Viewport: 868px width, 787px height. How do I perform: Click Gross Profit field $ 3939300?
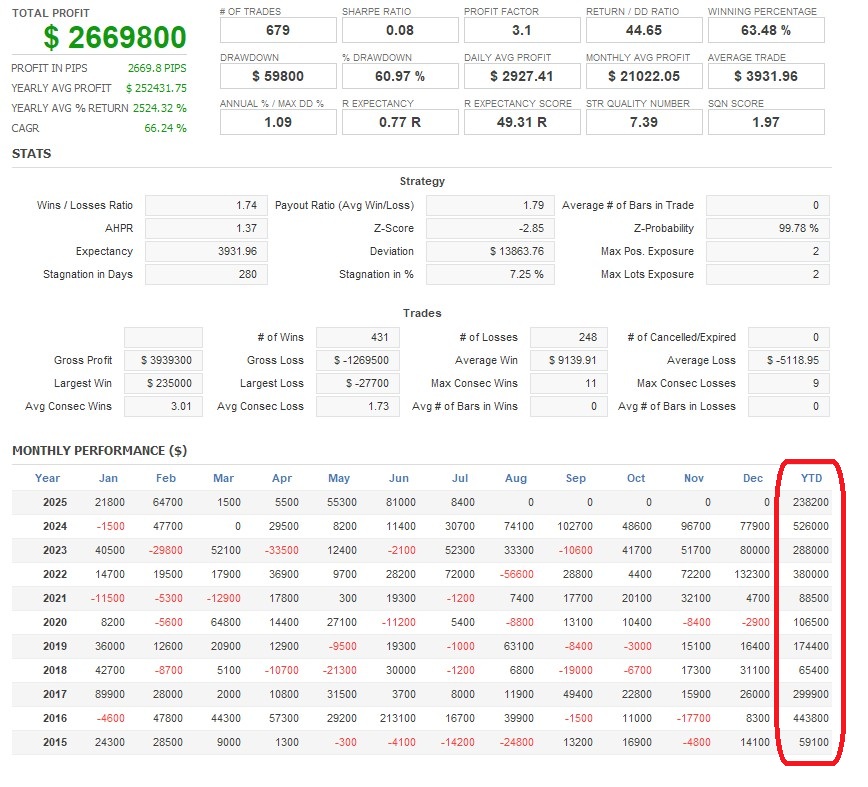163,360
